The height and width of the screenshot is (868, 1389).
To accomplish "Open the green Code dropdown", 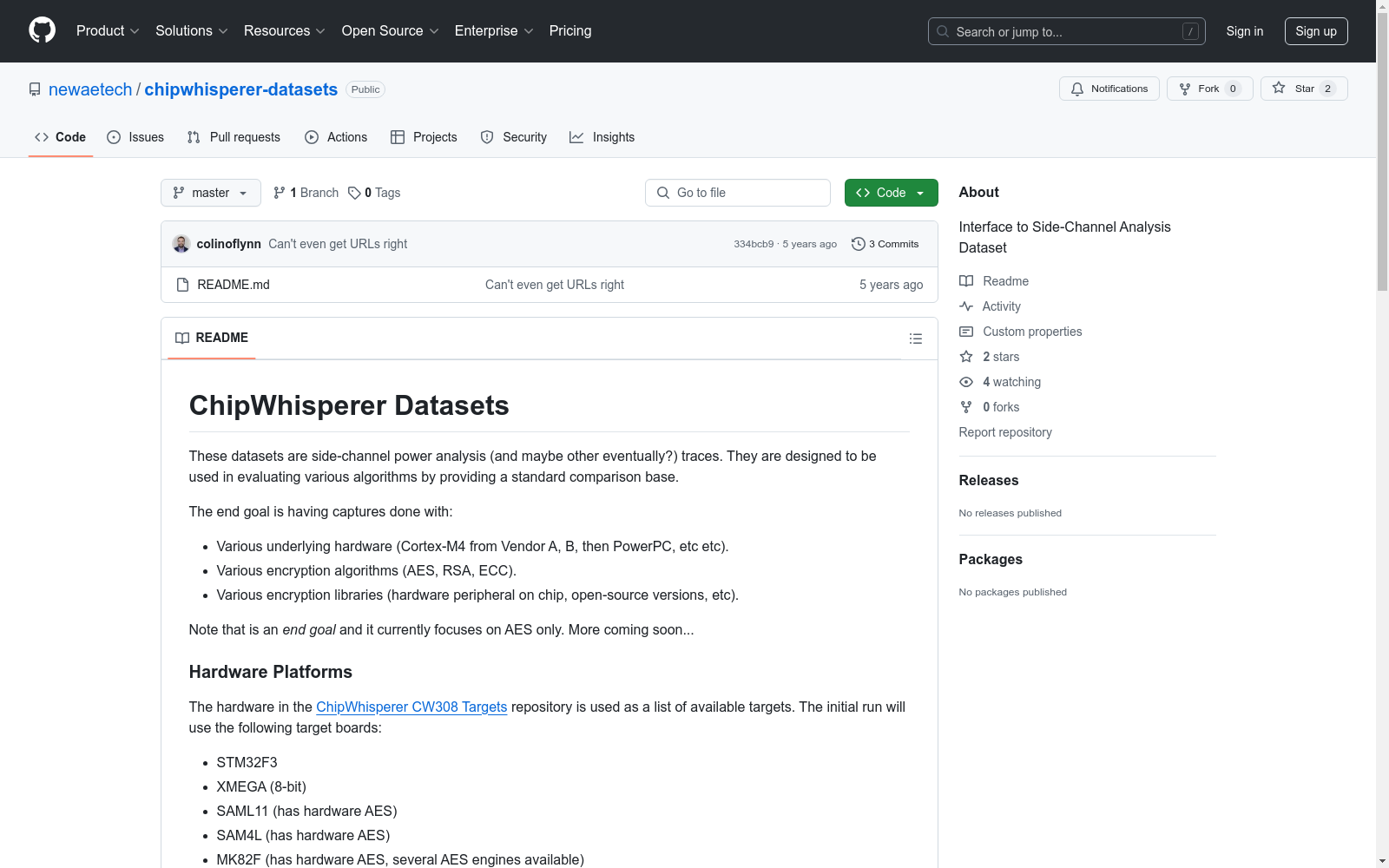I will click(891, 193).
